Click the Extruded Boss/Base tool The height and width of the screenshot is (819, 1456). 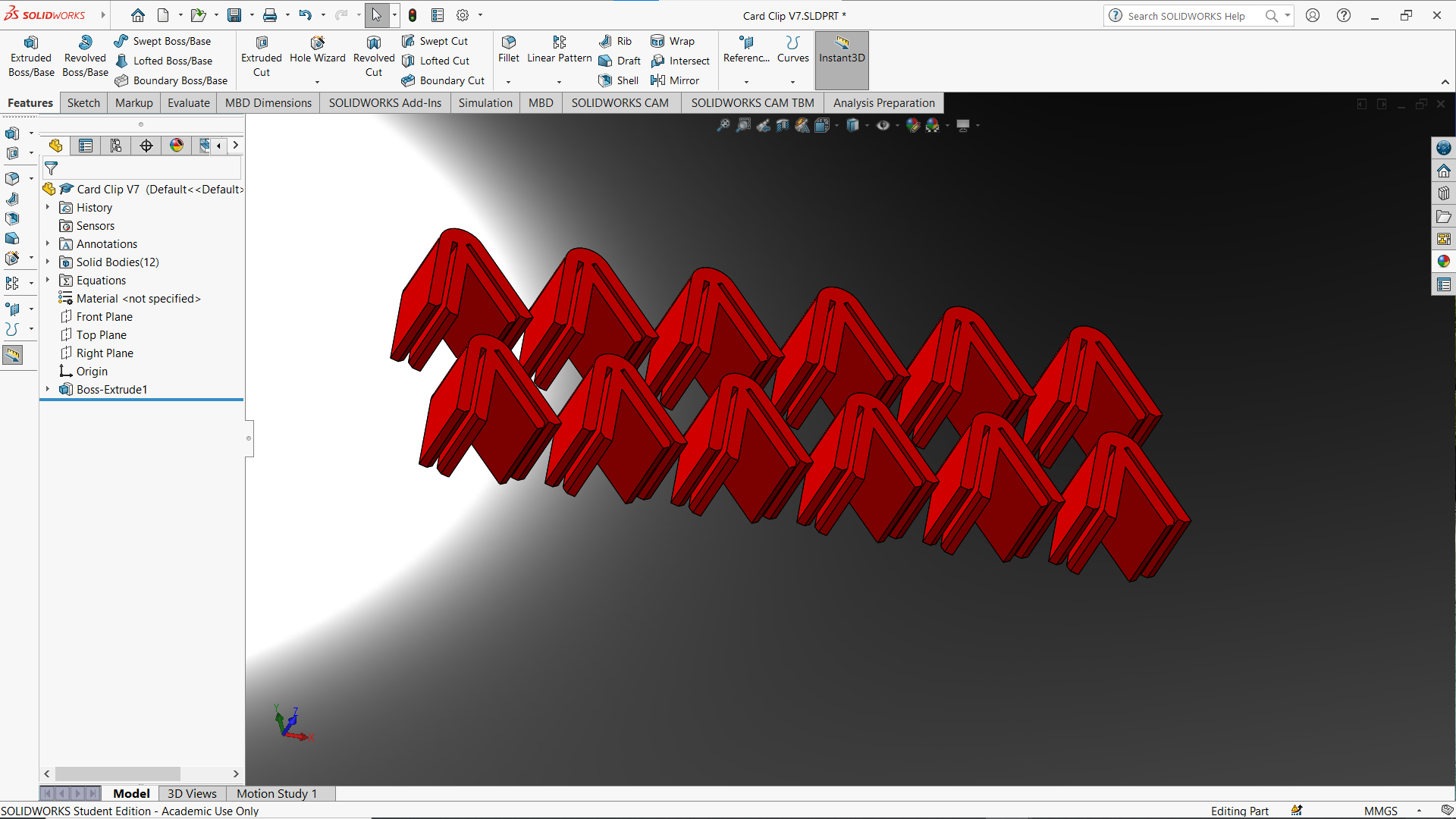tap(30, 57)
